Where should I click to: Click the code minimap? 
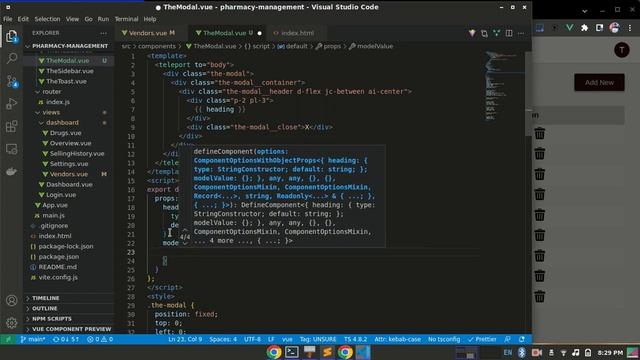502,87
